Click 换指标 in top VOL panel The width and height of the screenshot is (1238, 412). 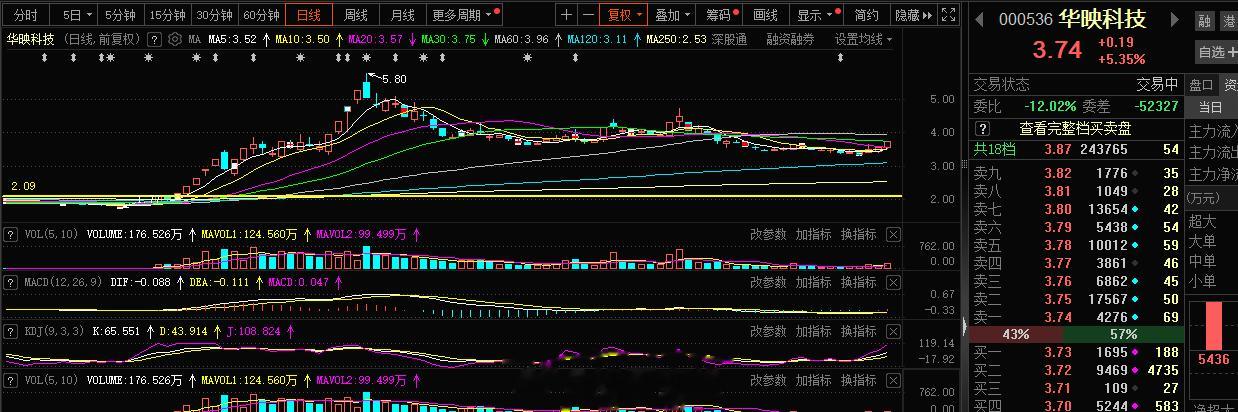point(858,235)
